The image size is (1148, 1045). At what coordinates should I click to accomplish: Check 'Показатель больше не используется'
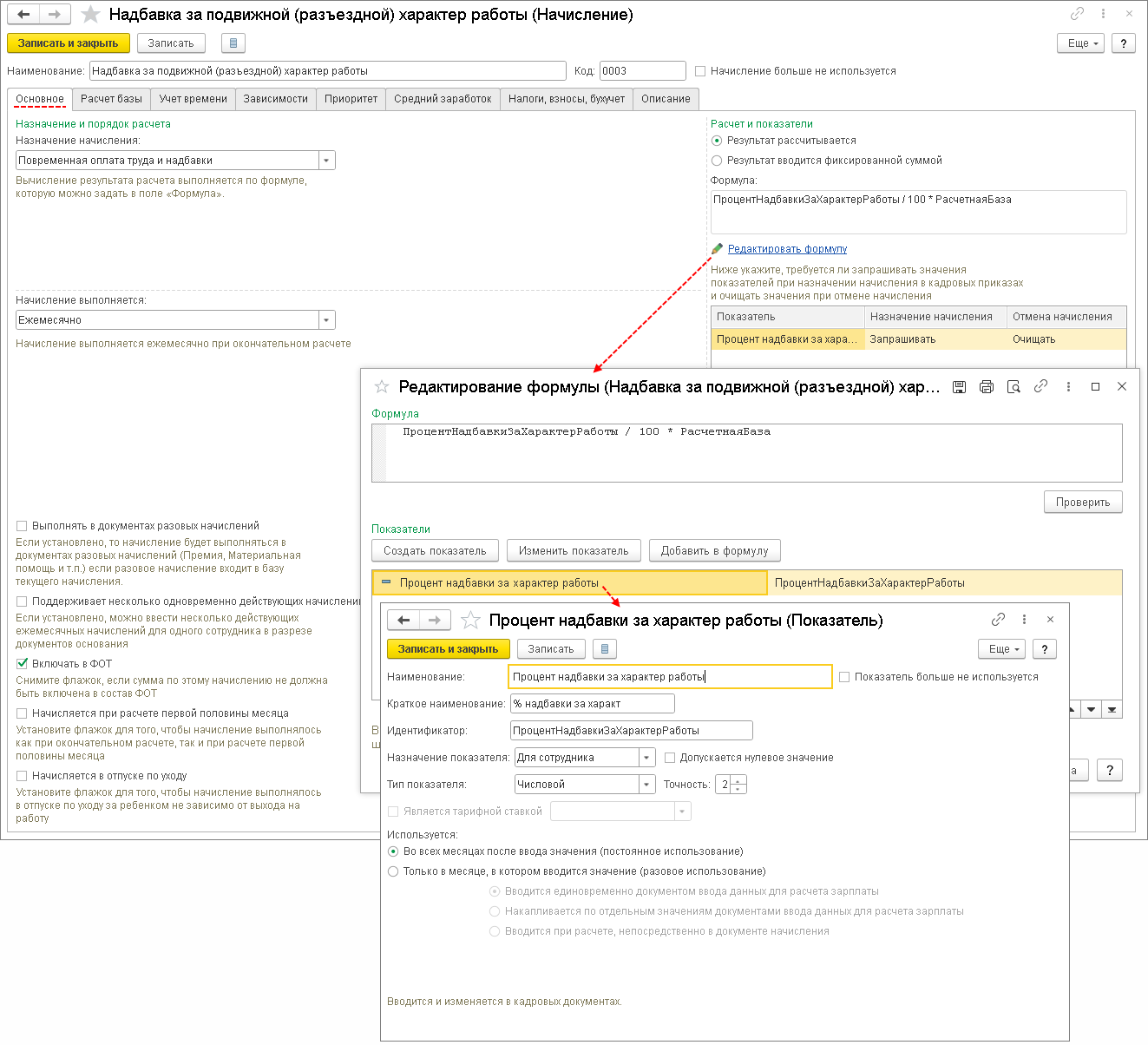(844, 677)
